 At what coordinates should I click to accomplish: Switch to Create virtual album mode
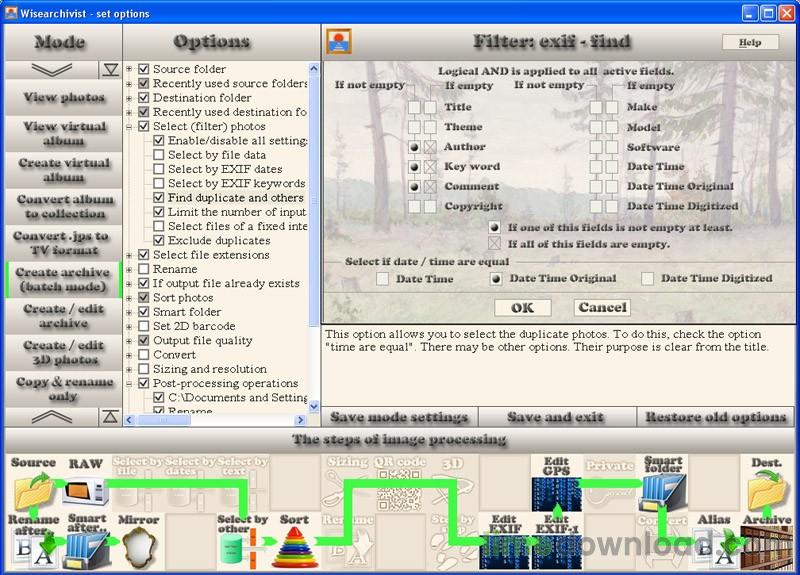click(x=63, y=170)
